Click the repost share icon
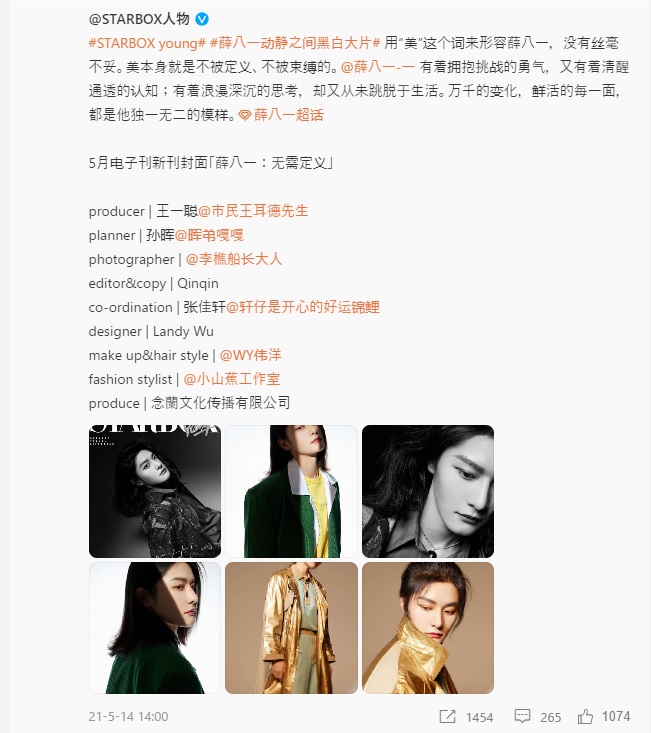The image size is (651, 733). 447,716
